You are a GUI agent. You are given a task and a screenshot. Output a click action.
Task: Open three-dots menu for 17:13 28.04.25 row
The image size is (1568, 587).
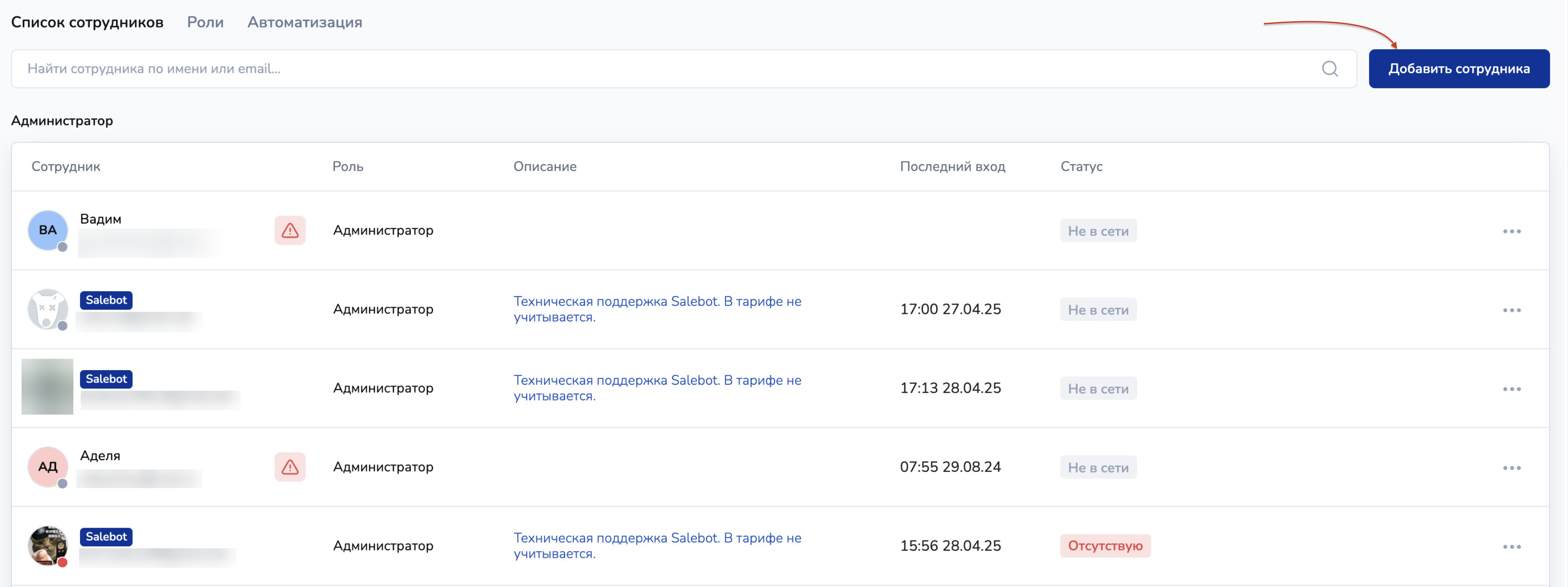tap(1511, 389)
